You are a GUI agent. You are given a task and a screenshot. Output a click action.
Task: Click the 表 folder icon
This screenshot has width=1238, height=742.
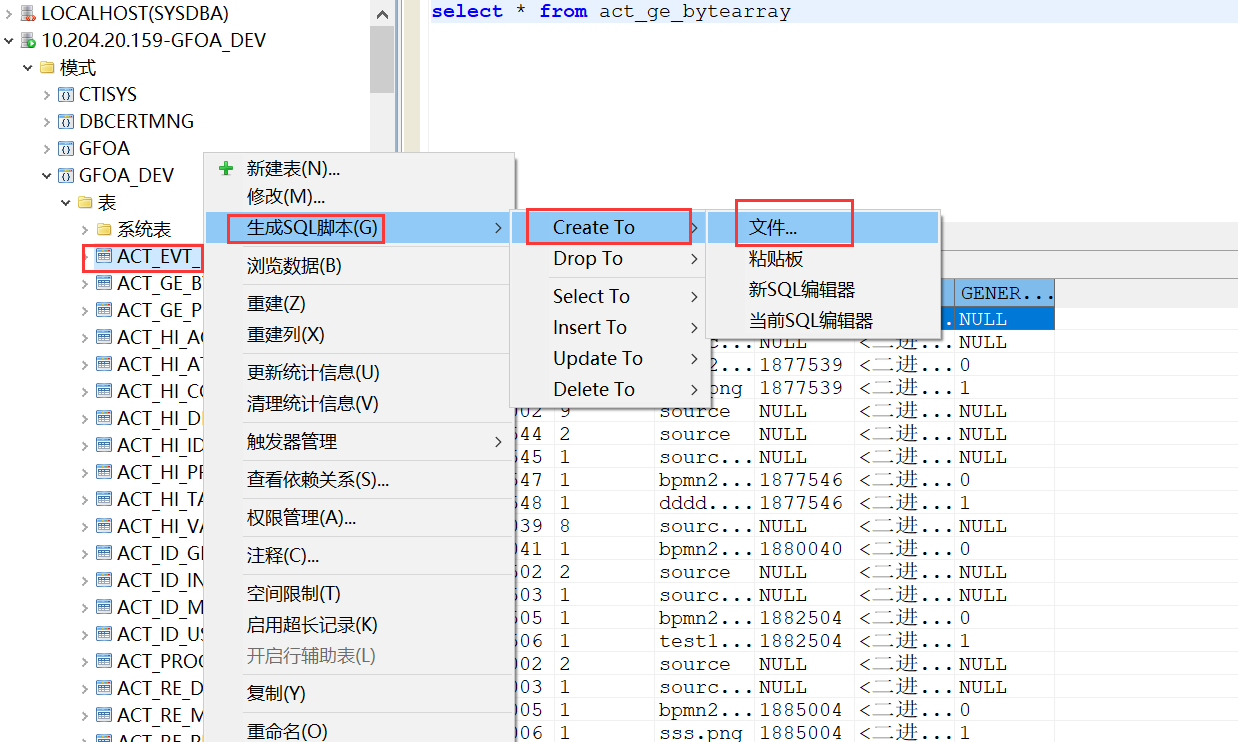click(85, 203)
